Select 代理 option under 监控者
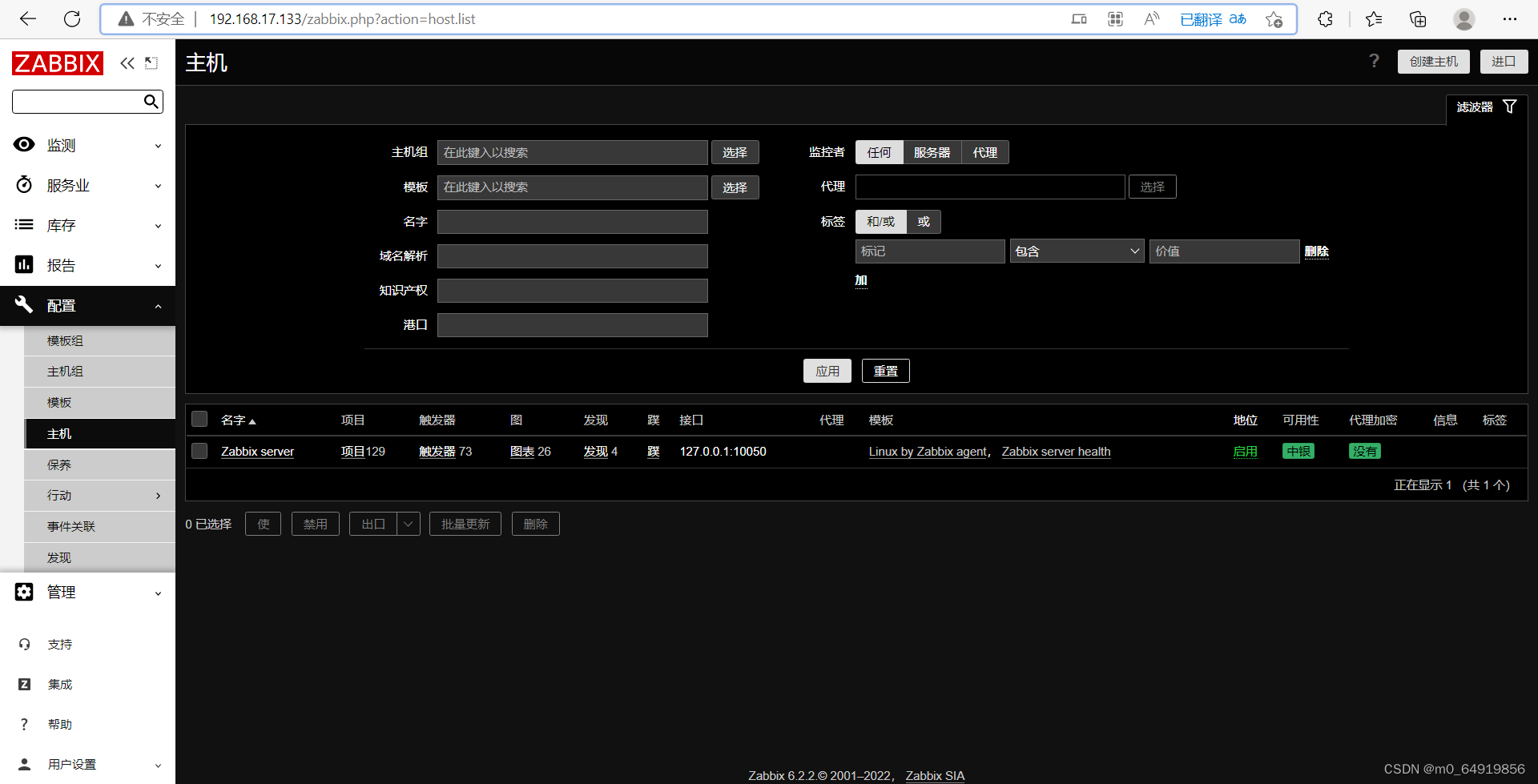The image size is (1538, 784). coord(984,152)
